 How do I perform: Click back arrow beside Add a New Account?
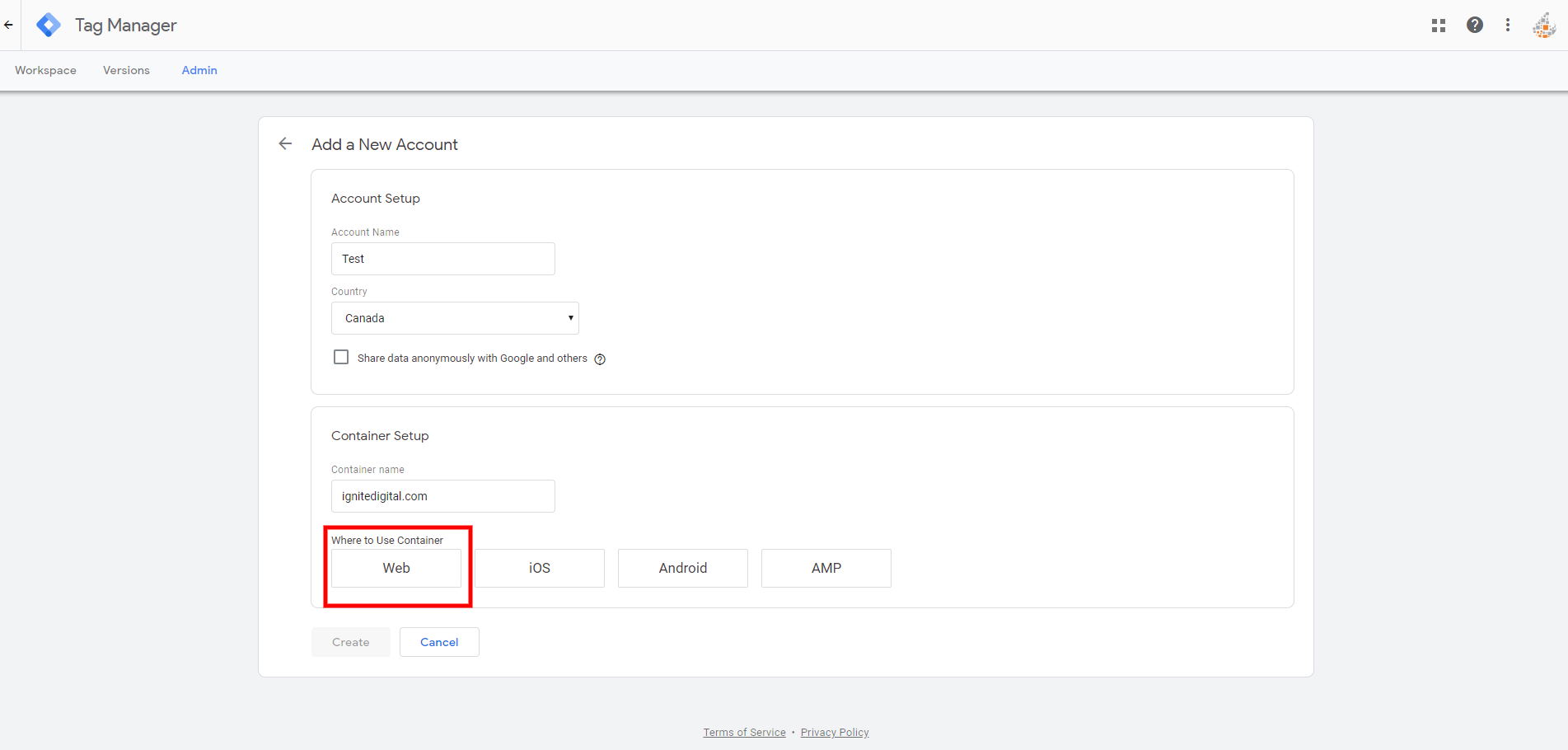(x=285, y=144)
